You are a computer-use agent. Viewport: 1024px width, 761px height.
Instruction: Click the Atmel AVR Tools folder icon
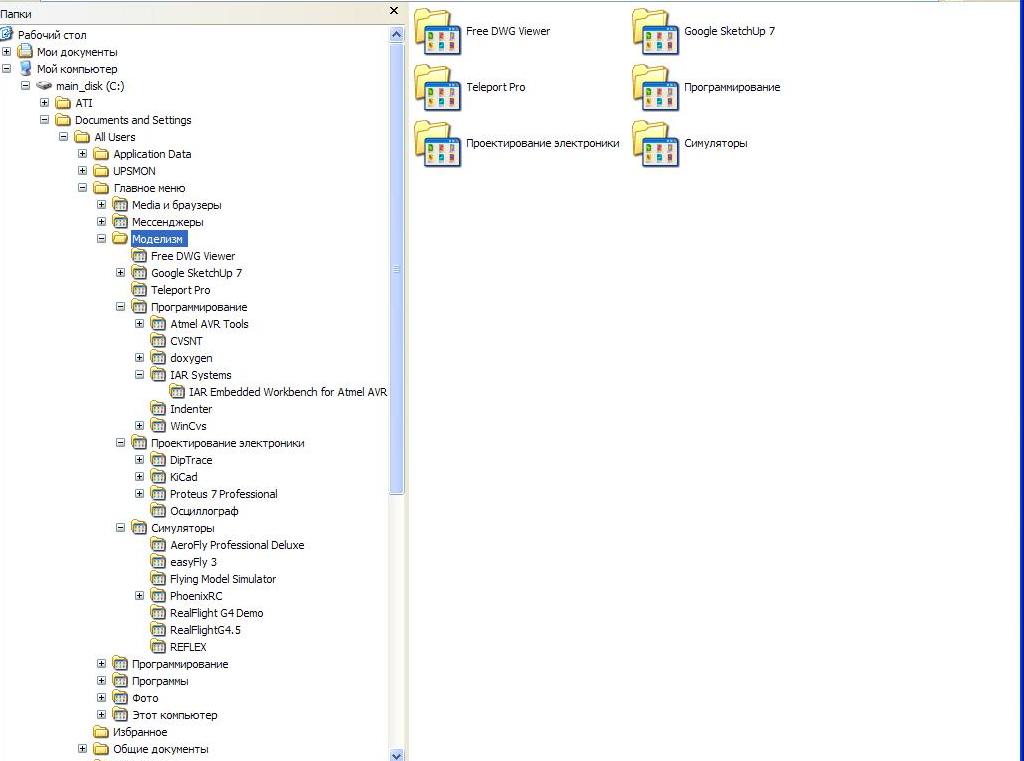tap(158, 323)
